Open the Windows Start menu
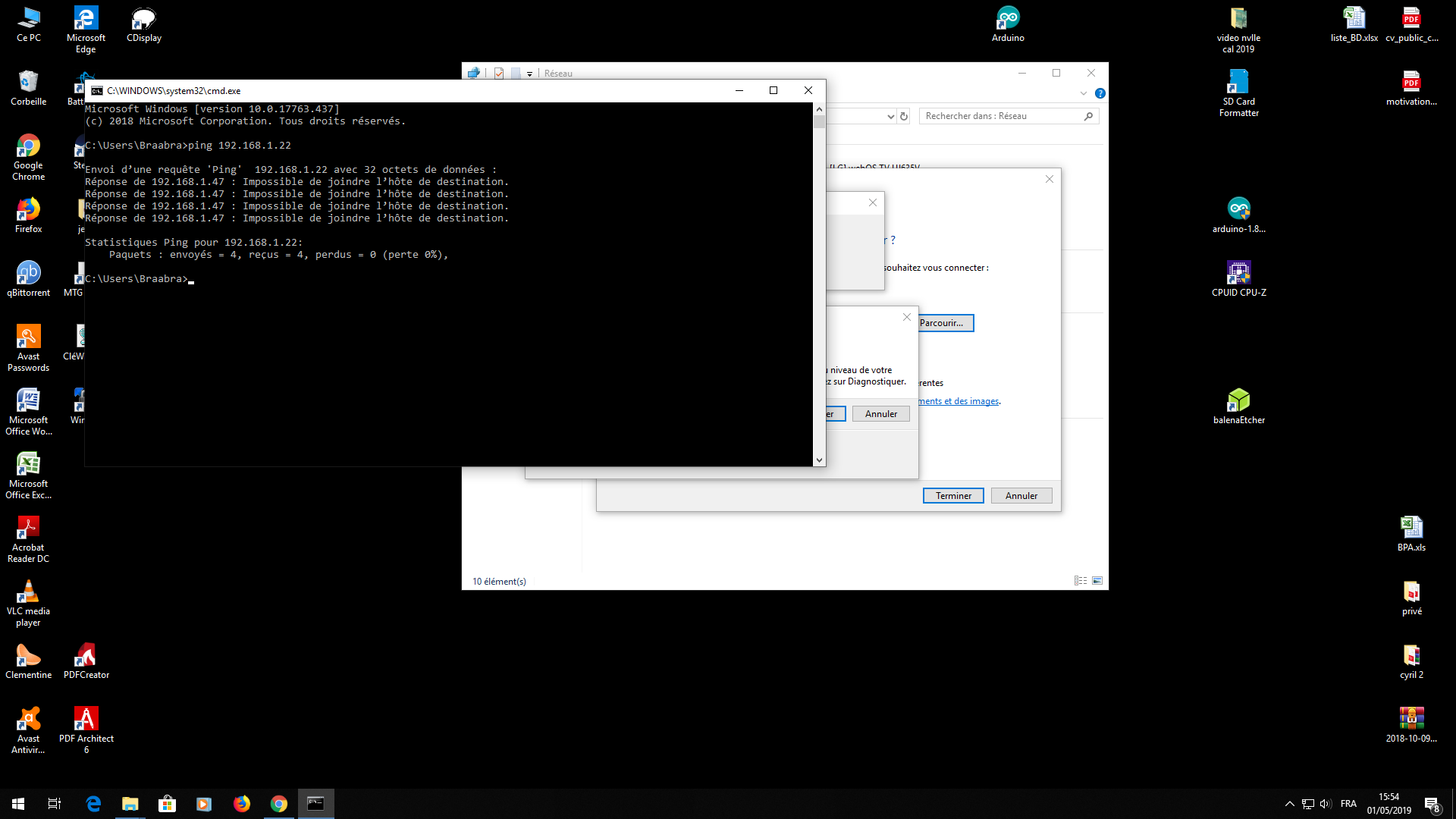 (18, 804)
